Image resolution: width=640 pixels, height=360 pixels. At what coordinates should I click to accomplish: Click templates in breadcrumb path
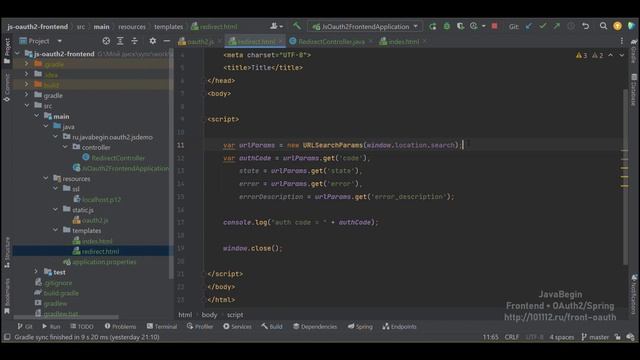pyautogui.click(x=168, y=27)
